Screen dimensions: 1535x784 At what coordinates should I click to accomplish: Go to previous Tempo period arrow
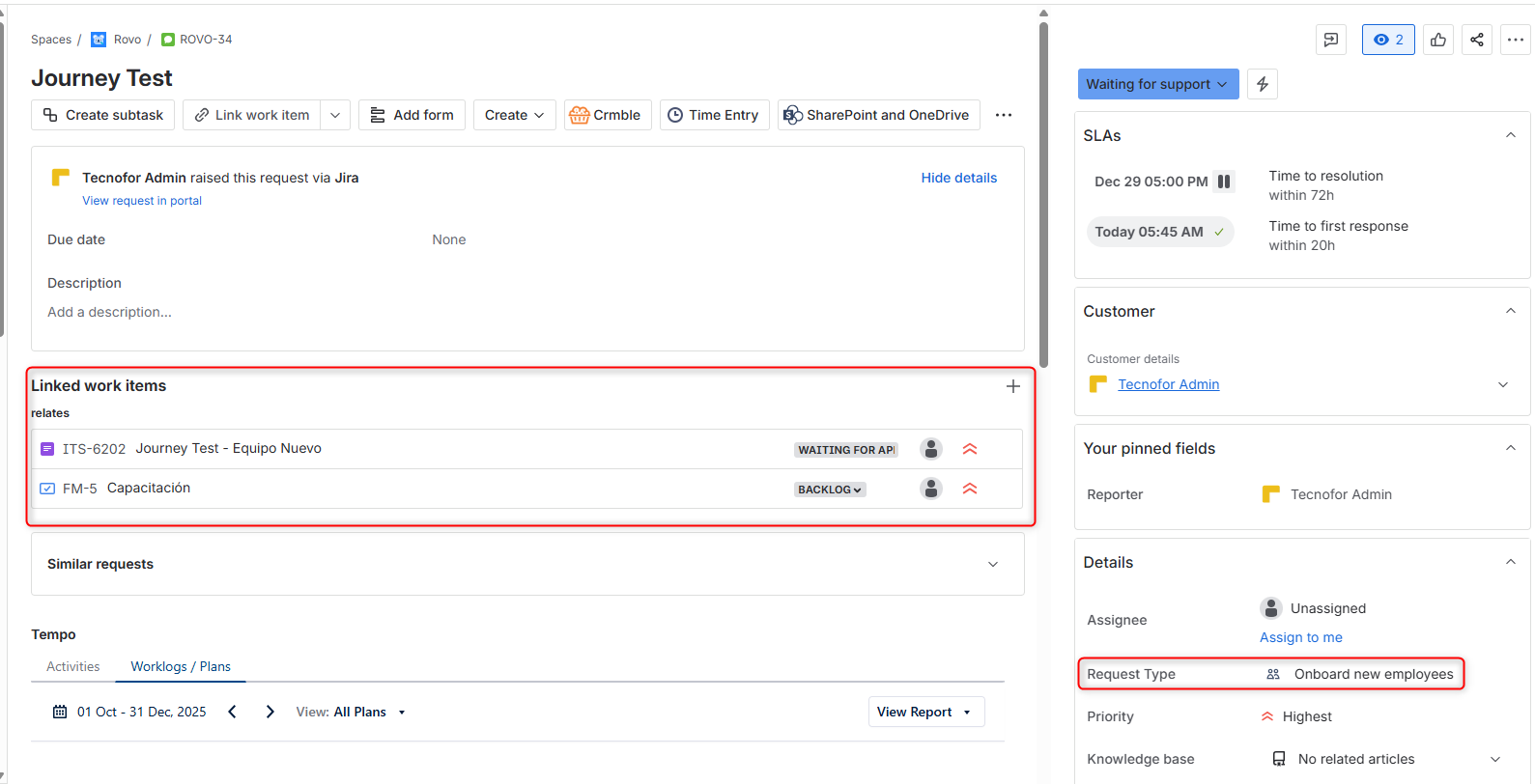(x=232, y=712)
